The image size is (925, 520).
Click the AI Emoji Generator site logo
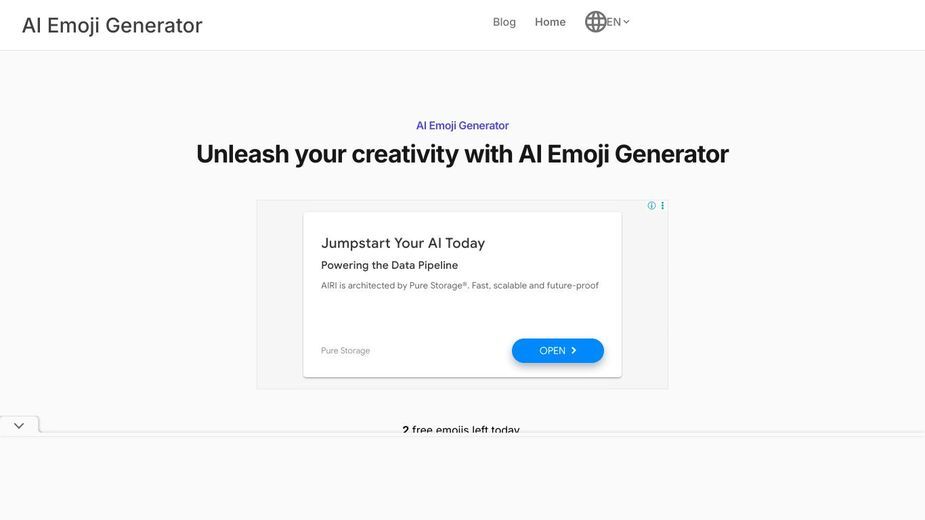point(112,25)
